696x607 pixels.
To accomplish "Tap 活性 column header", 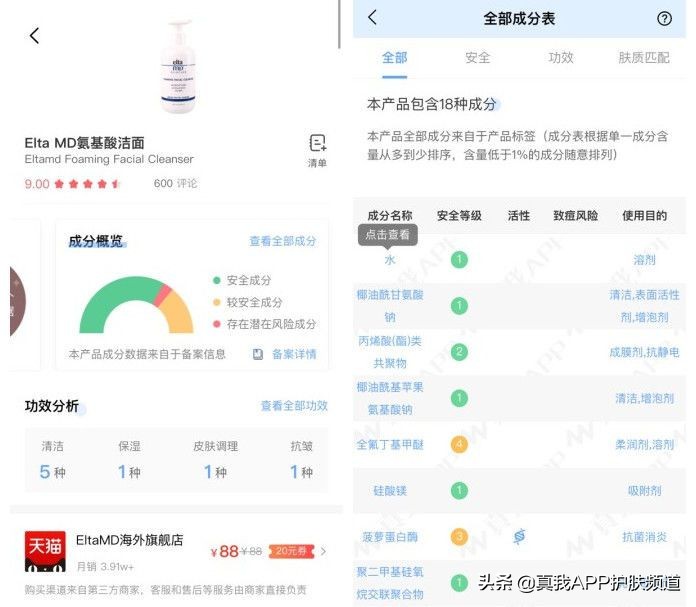I will point(518,216).
